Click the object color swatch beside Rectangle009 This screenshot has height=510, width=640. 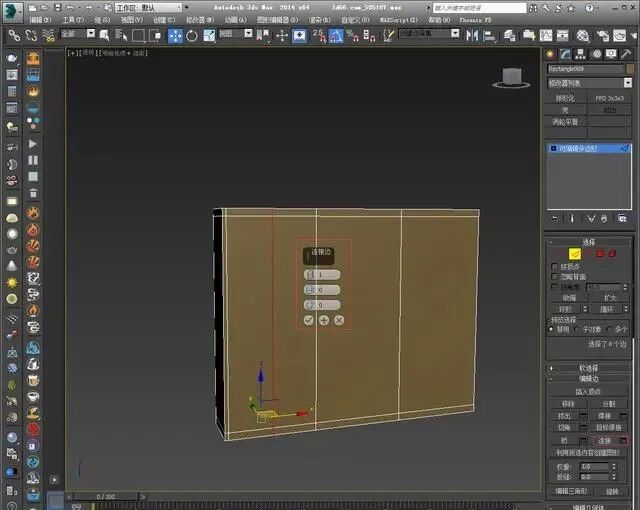pyautogui.click(x=630, y=69)
